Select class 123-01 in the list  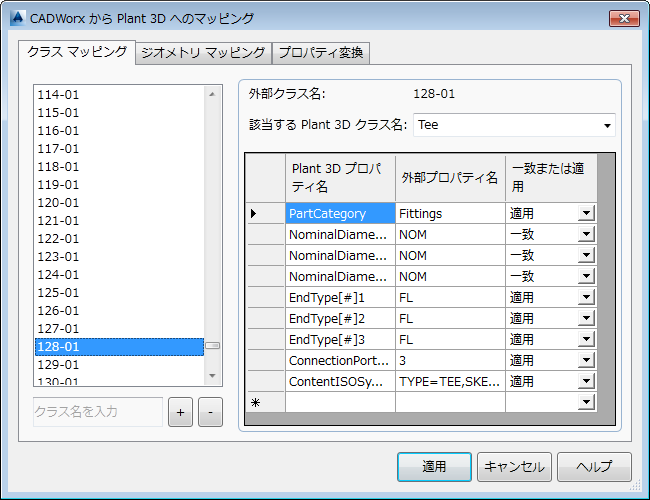119,257
